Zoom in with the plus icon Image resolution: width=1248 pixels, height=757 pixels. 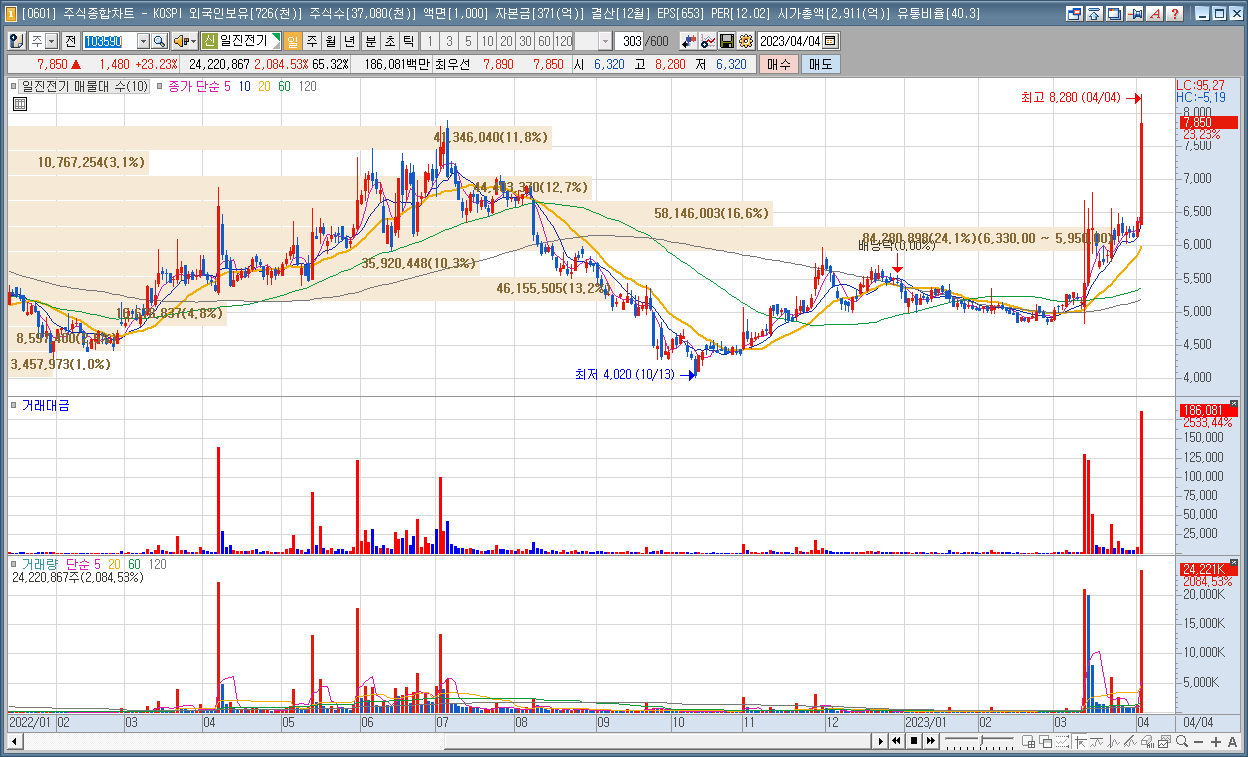[1215, 742]
